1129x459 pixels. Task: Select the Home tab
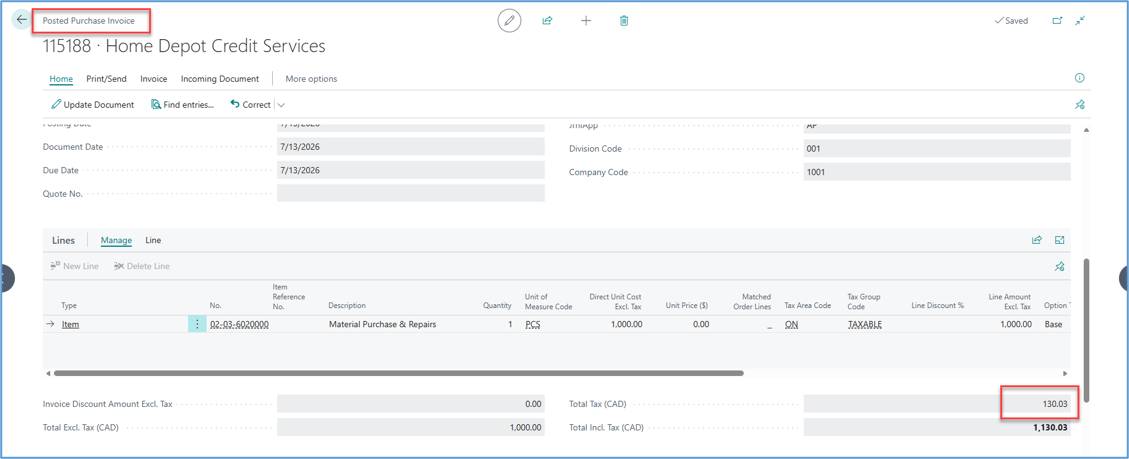click(61, 79)
